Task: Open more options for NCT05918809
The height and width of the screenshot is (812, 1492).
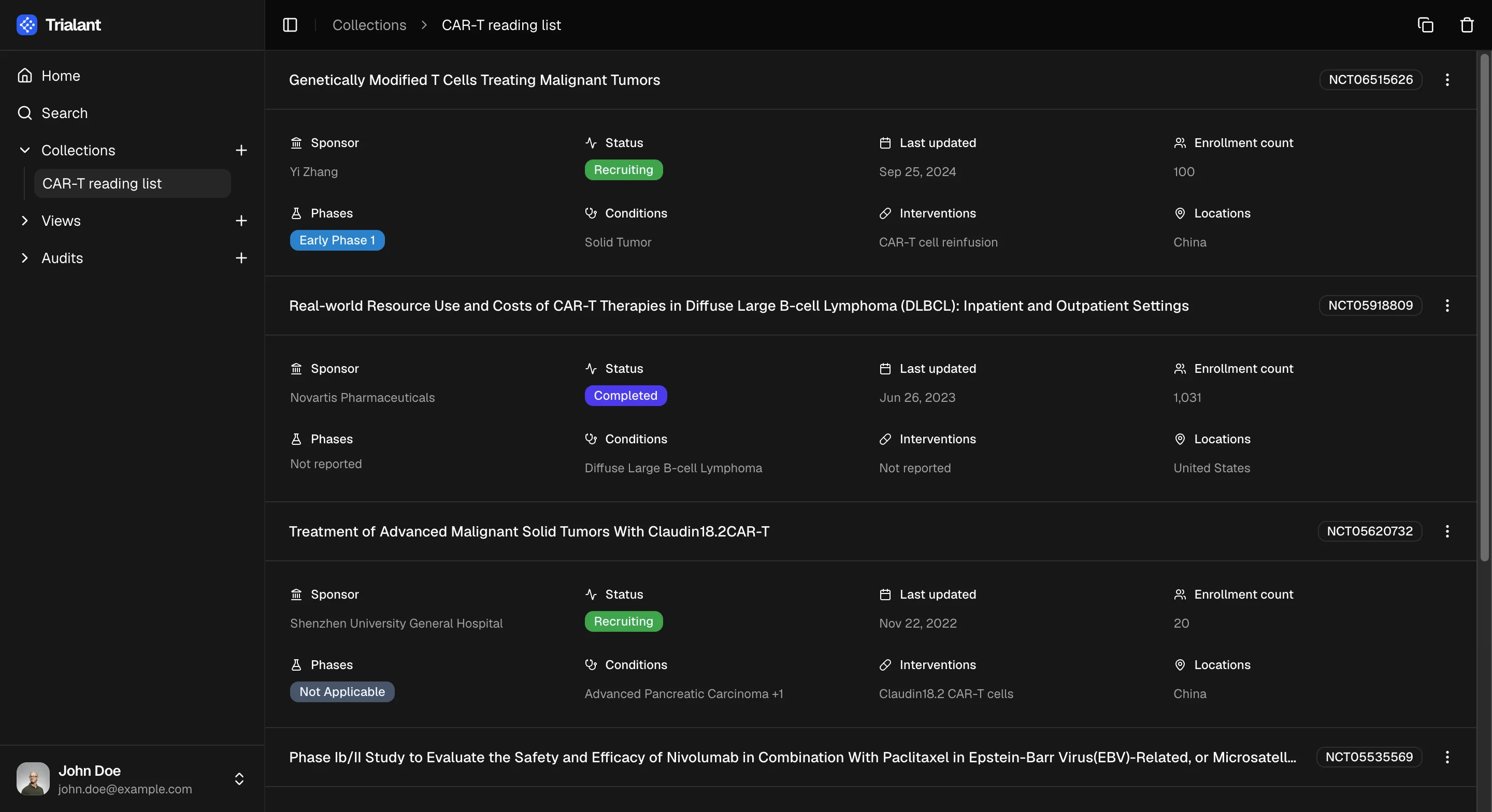Action: 1447,306
